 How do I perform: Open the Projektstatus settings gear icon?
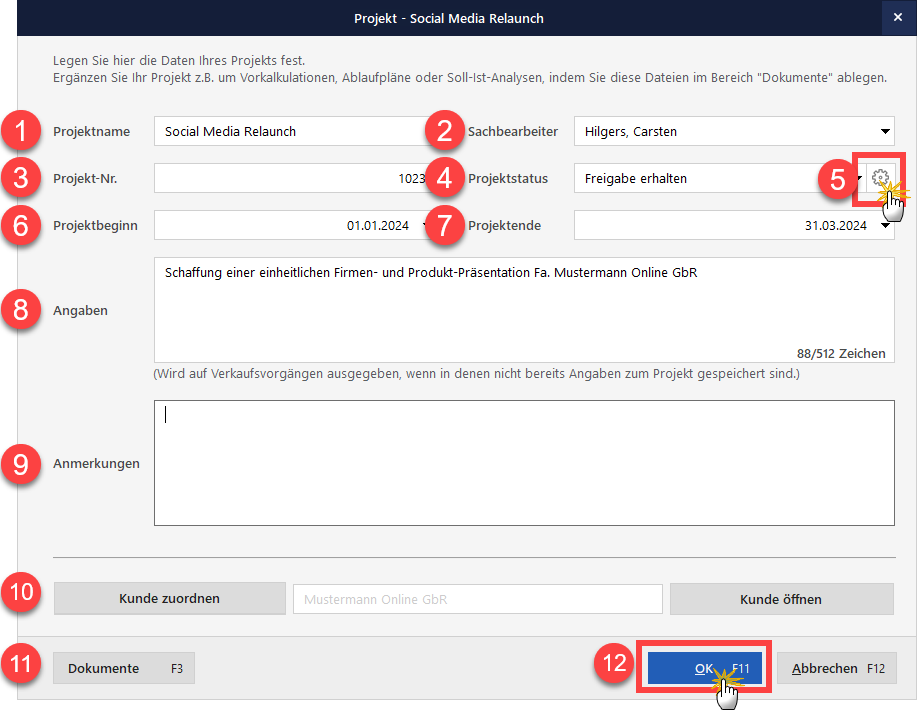pos(880,178)
